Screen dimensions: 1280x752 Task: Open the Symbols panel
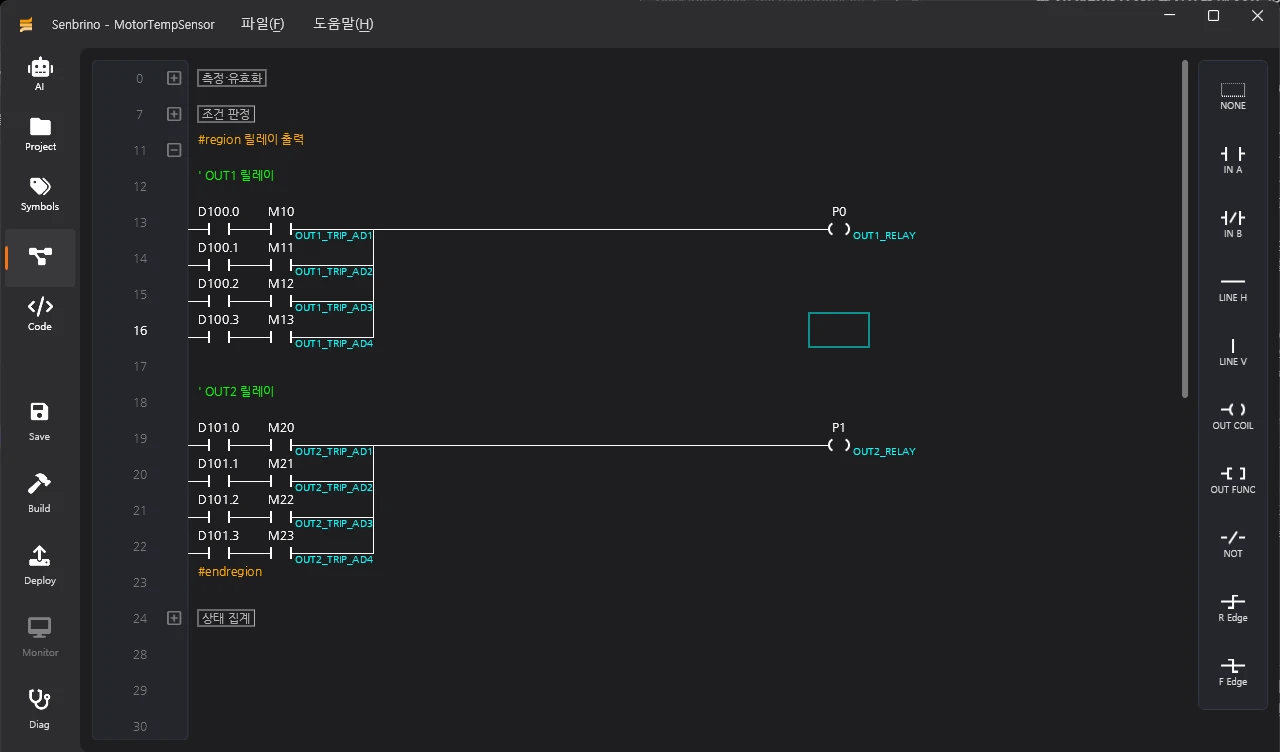pos(40,194)
